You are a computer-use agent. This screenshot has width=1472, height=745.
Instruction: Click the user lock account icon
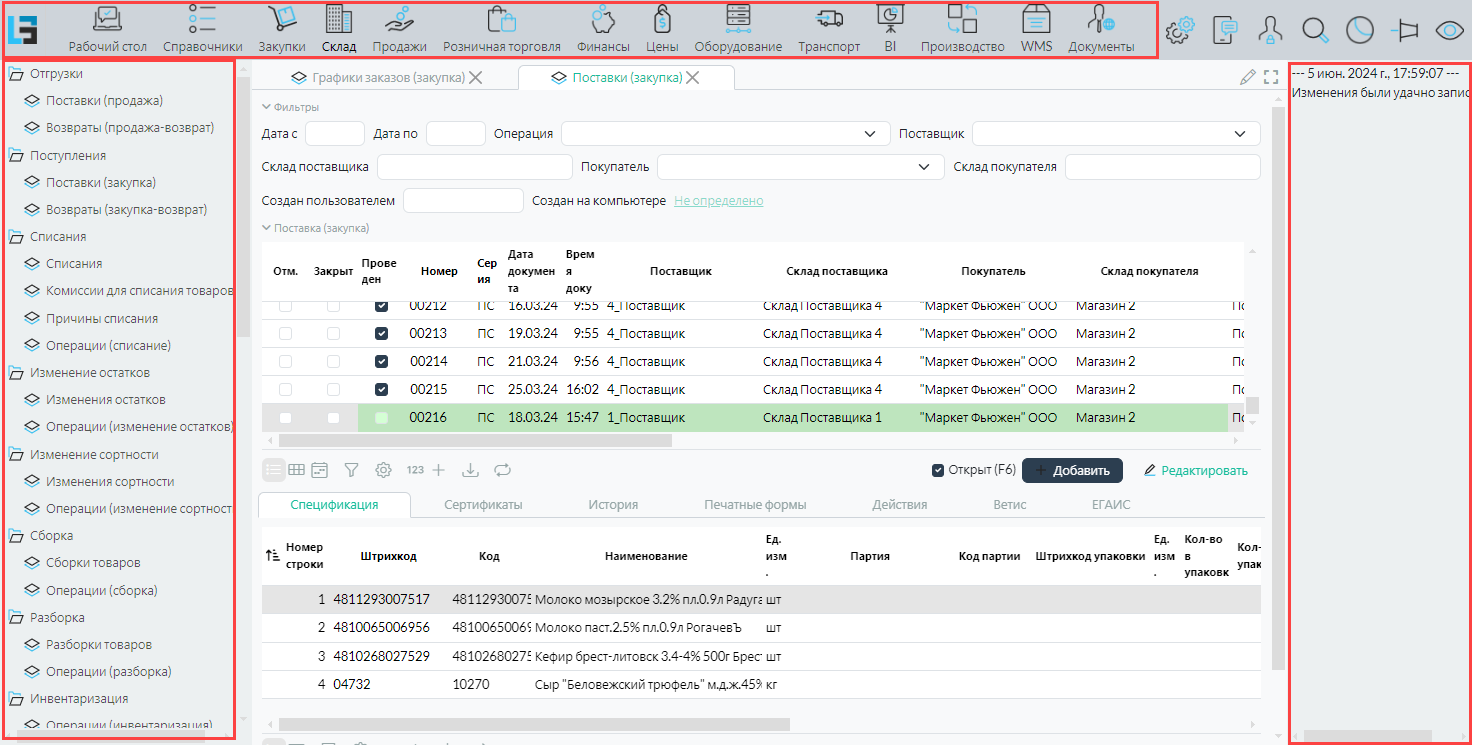pyautogui.click(x=1270, y=30)
